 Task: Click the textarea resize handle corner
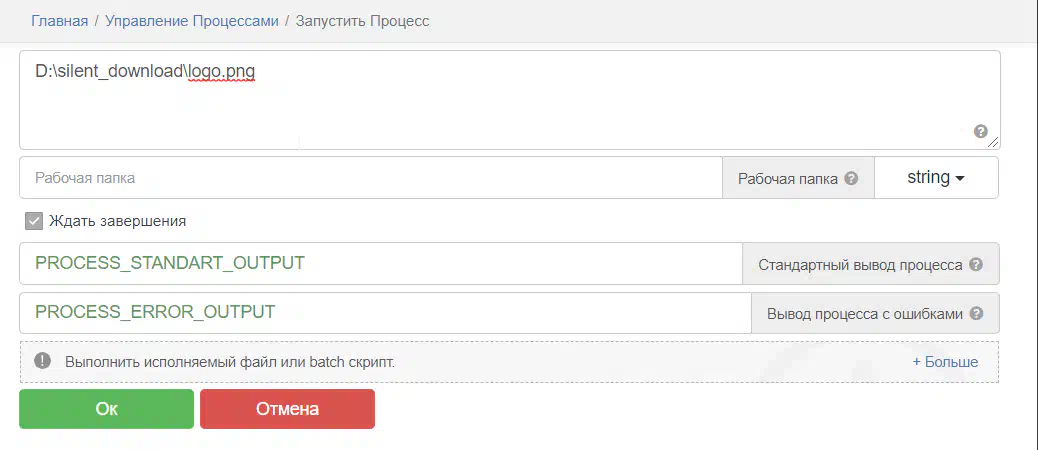pos(995,144)
